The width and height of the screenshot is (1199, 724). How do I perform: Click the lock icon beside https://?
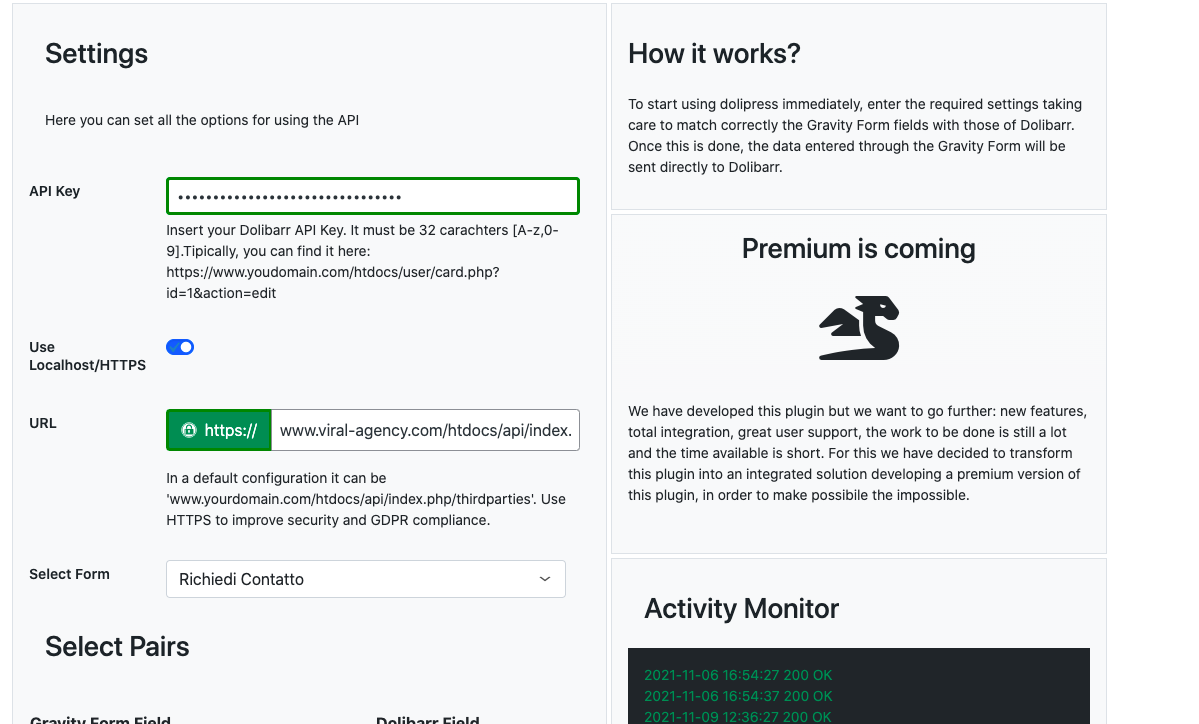point(189,430)
